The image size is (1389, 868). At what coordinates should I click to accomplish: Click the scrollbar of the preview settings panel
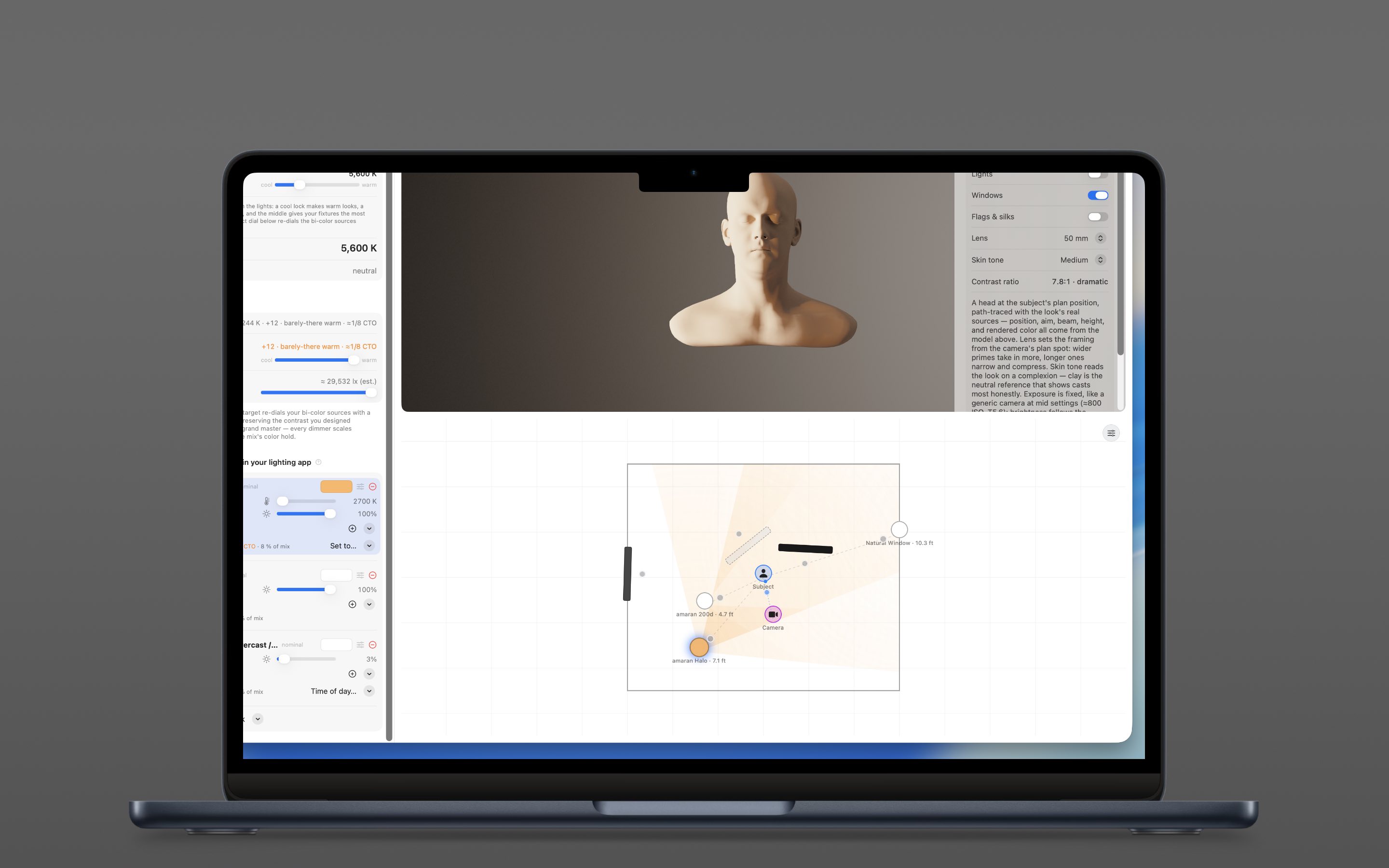pyautogui.click(x=1120, y=264)
